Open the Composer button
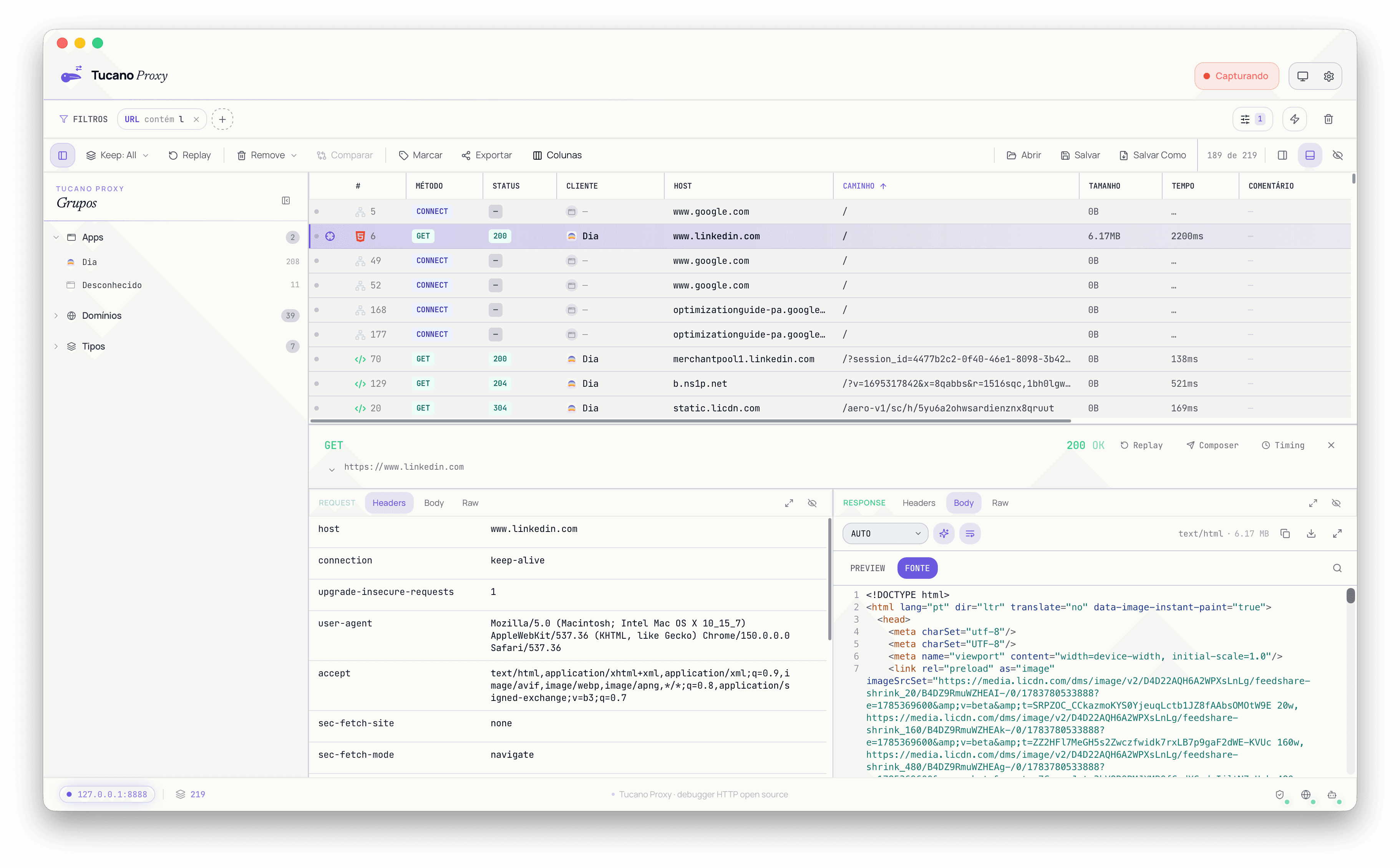 1212,445
